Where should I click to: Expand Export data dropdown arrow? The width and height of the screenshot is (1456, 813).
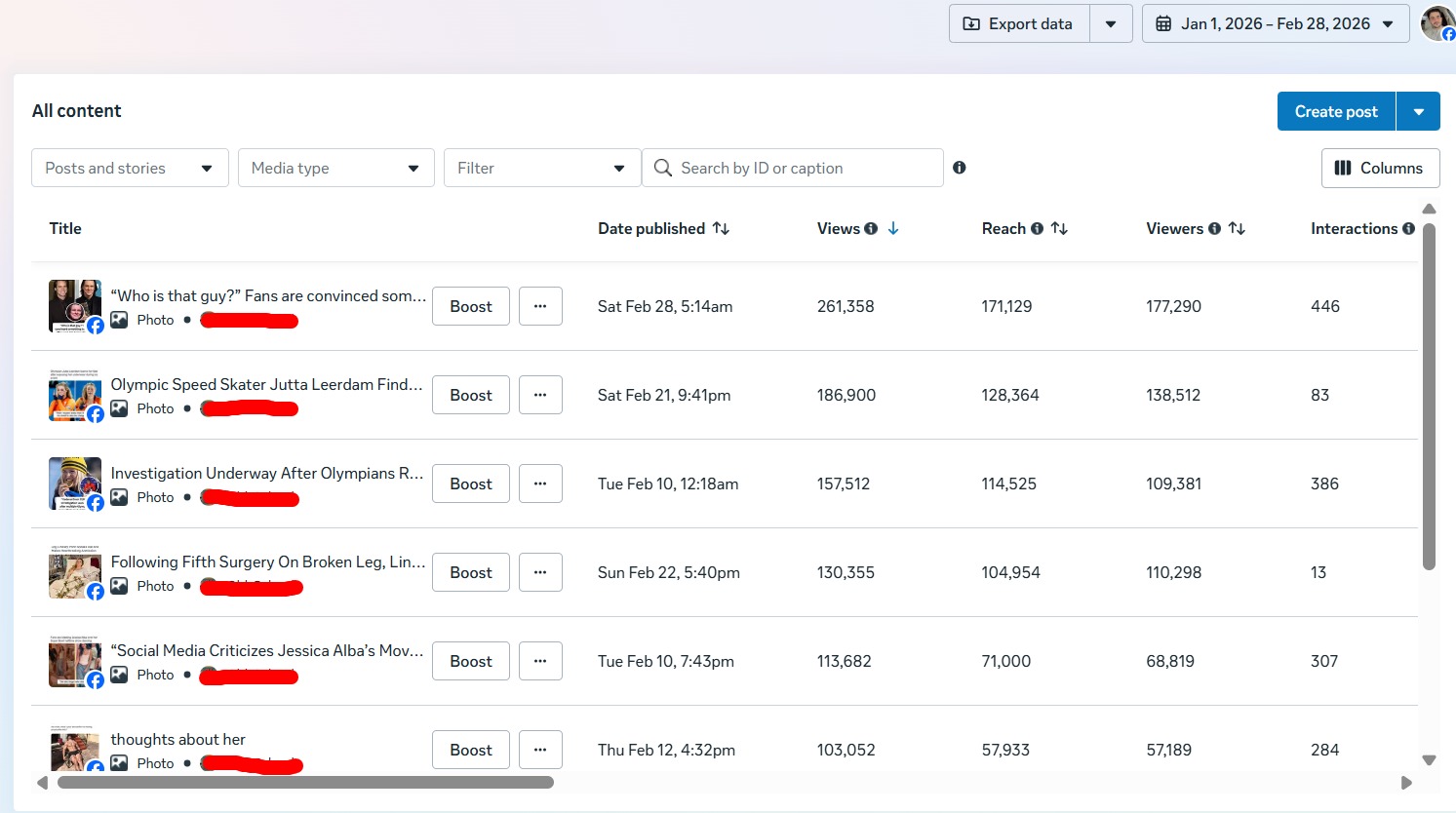point(1111,23)
